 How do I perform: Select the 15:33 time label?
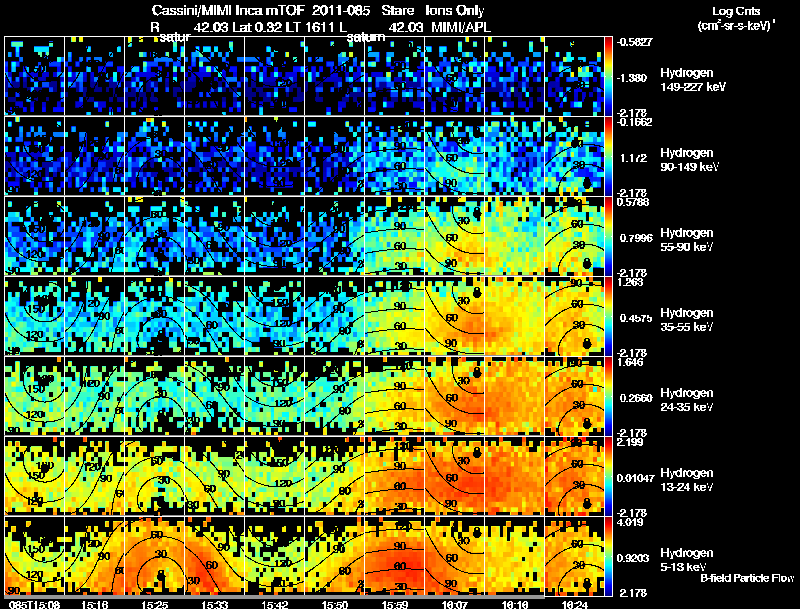[214, 604]
